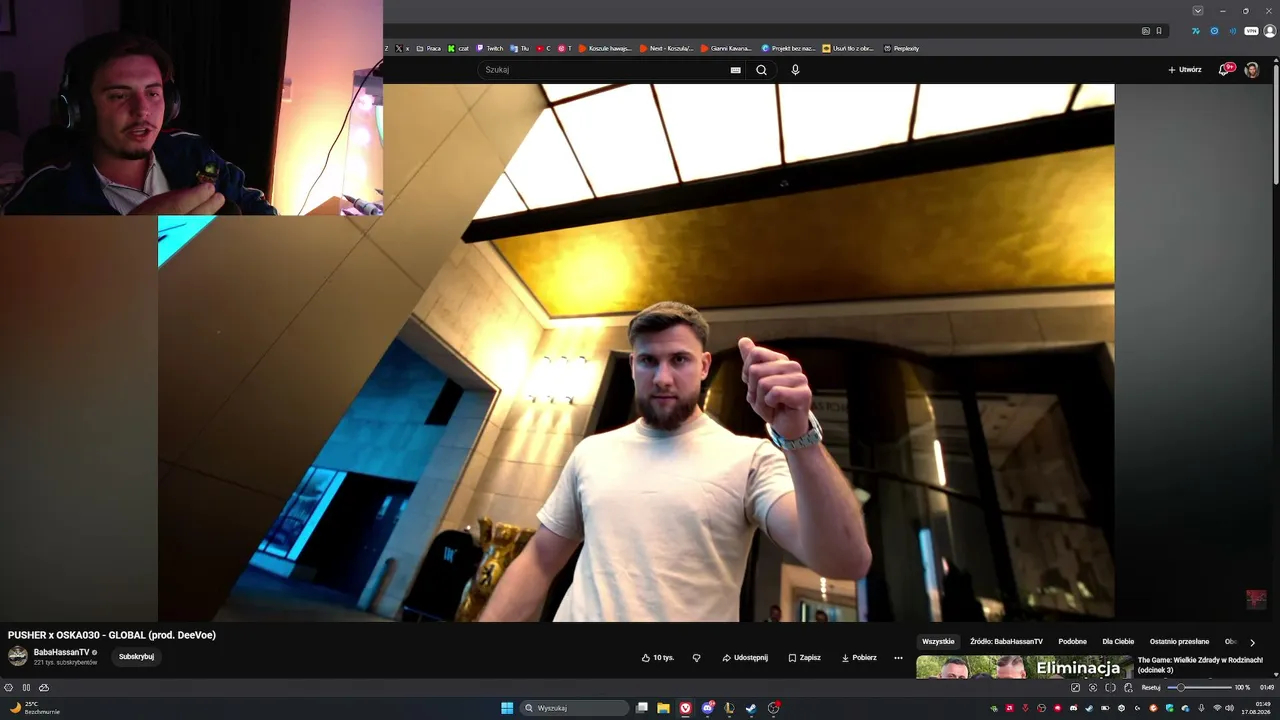Toggle the browser VPN badge
1280x720 pixels.
(x=1251, y=31)
